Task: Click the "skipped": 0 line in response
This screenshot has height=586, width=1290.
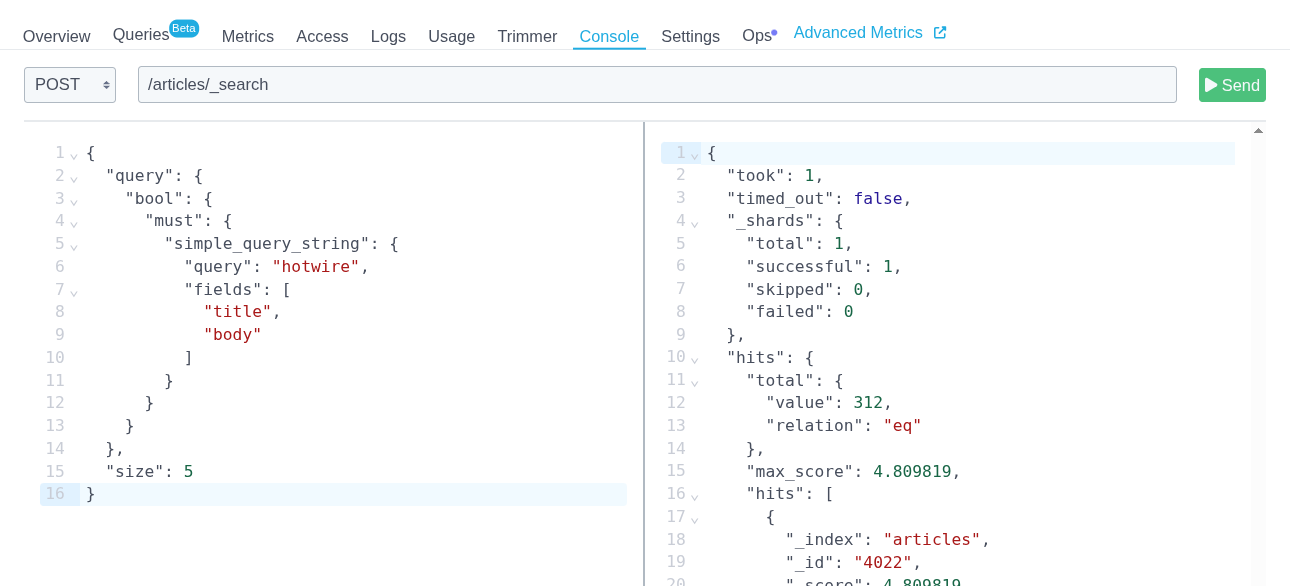Action: pyautogui.click(x=809, y=290)
